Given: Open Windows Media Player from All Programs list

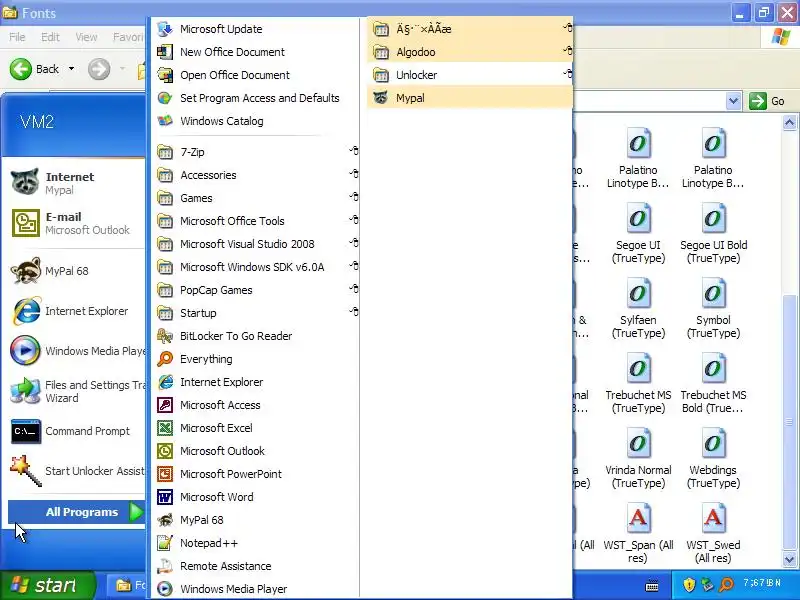Looking at the screenshot, I should (256, 589).
